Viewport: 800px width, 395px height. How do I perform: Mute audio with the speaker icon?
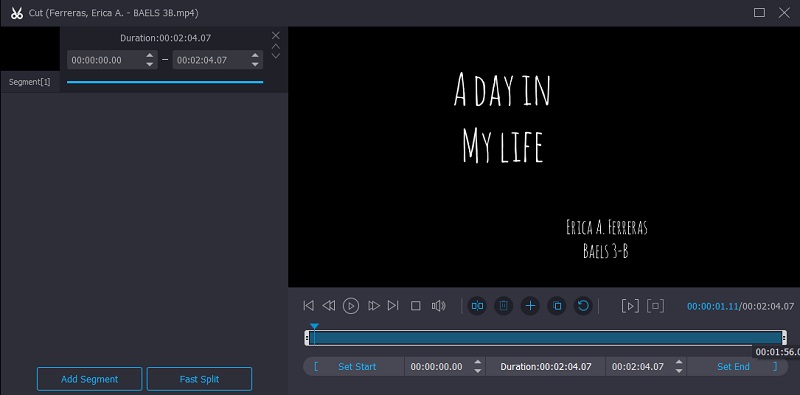[438, 306]
